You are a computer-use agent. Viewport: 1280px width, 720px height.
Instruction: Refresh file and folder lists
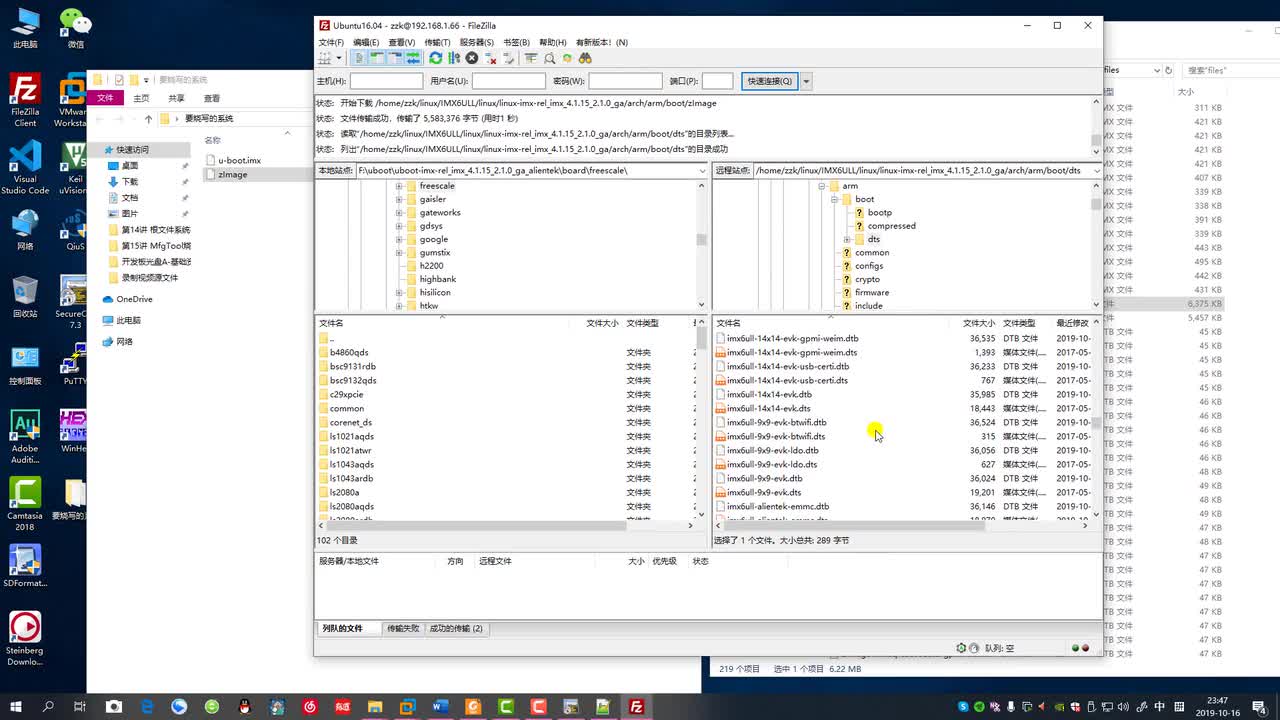tap(435, 58)
